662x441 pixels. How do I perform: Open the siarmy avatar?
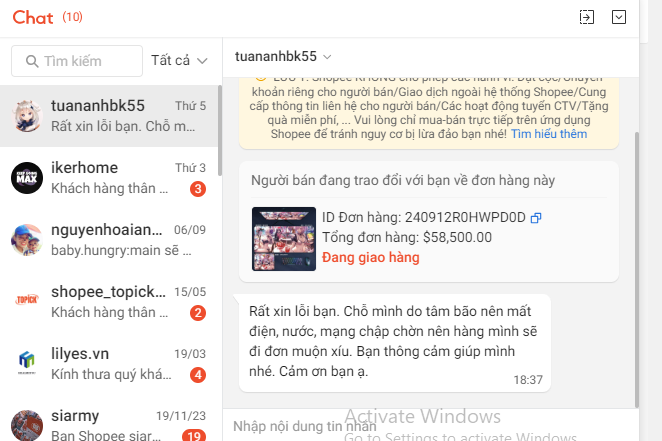[27, 425]
